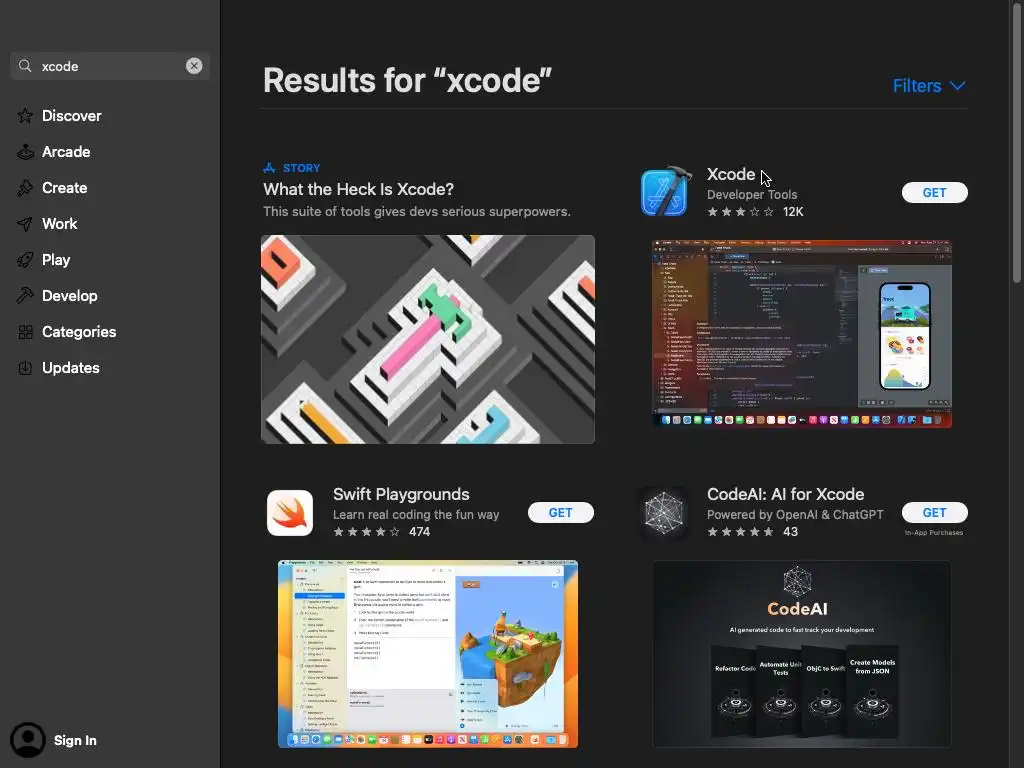Viewport: 1024px width, 768px height.
Task: Click the Arcade joystick icon
Action: click(25, 152)
